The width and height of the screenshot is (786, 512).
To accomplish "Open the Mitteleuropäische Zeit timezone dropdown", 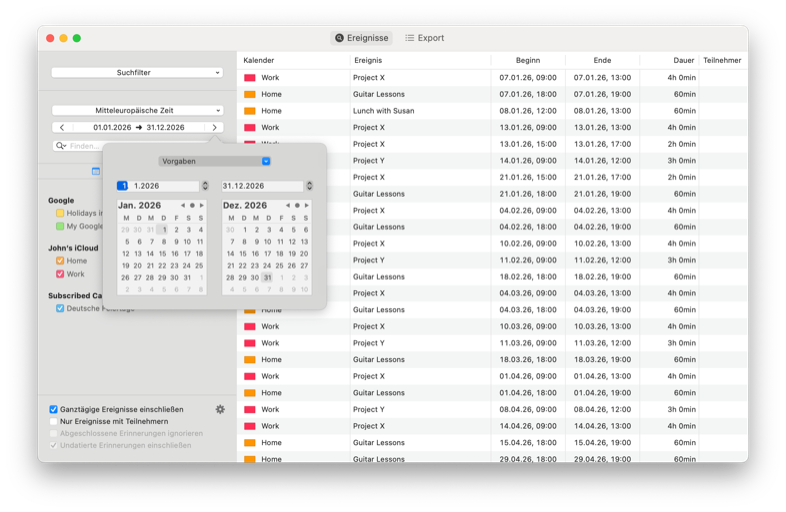I will [137, 110].
